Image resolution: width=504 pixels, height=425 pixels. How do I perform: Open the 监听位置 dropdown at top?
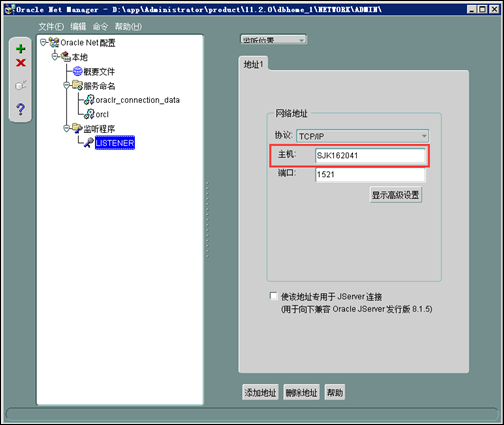click(273, 40)
